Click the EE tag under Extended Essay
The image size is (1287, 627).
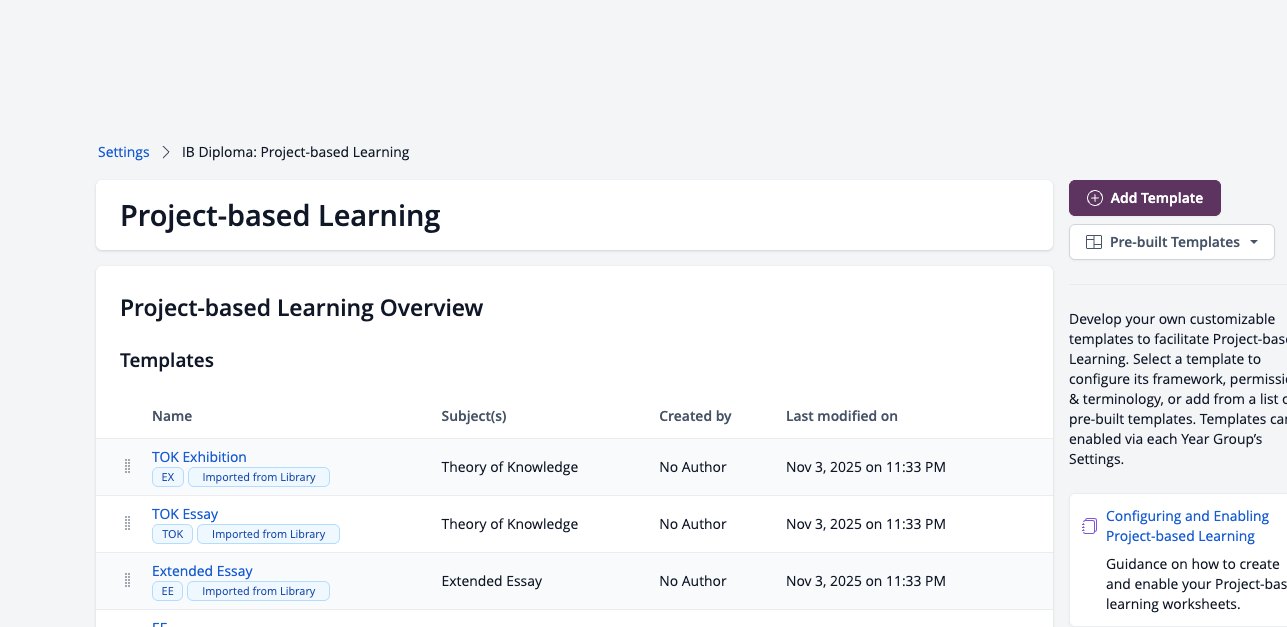[167, 591]
